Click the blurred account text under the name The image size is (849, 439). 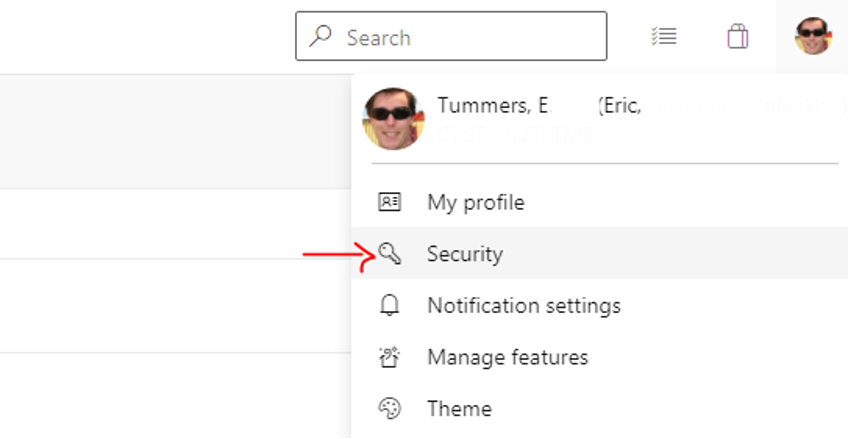[515, 135]
